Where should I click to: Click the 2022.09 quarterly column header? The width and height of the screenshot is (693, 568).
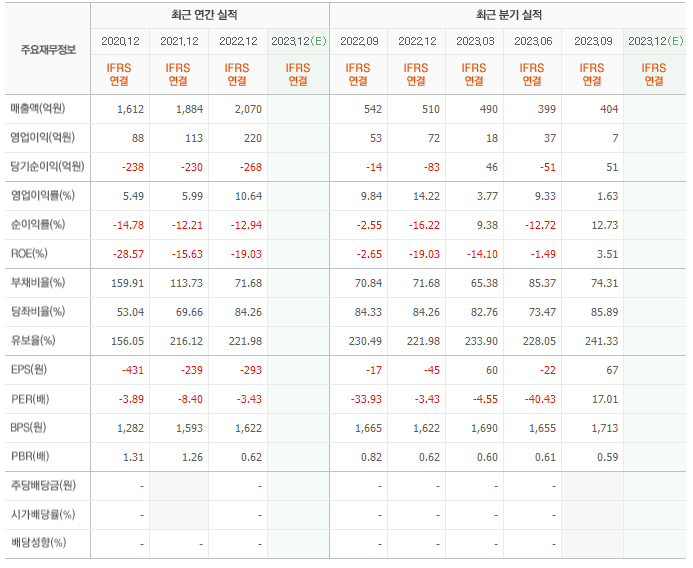tap(359, 42)
